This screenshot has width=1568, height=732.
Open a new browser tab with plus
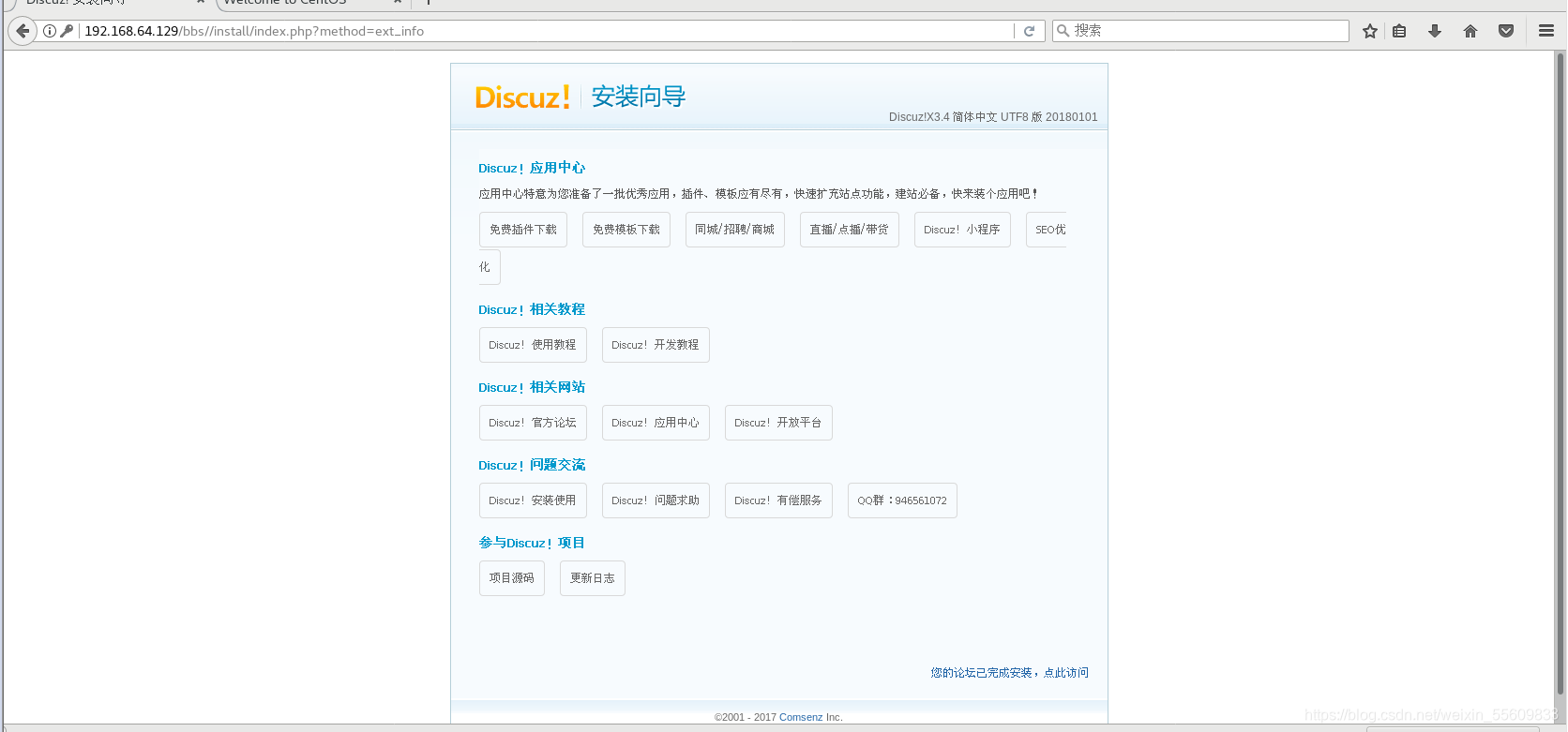click(429, 3)
